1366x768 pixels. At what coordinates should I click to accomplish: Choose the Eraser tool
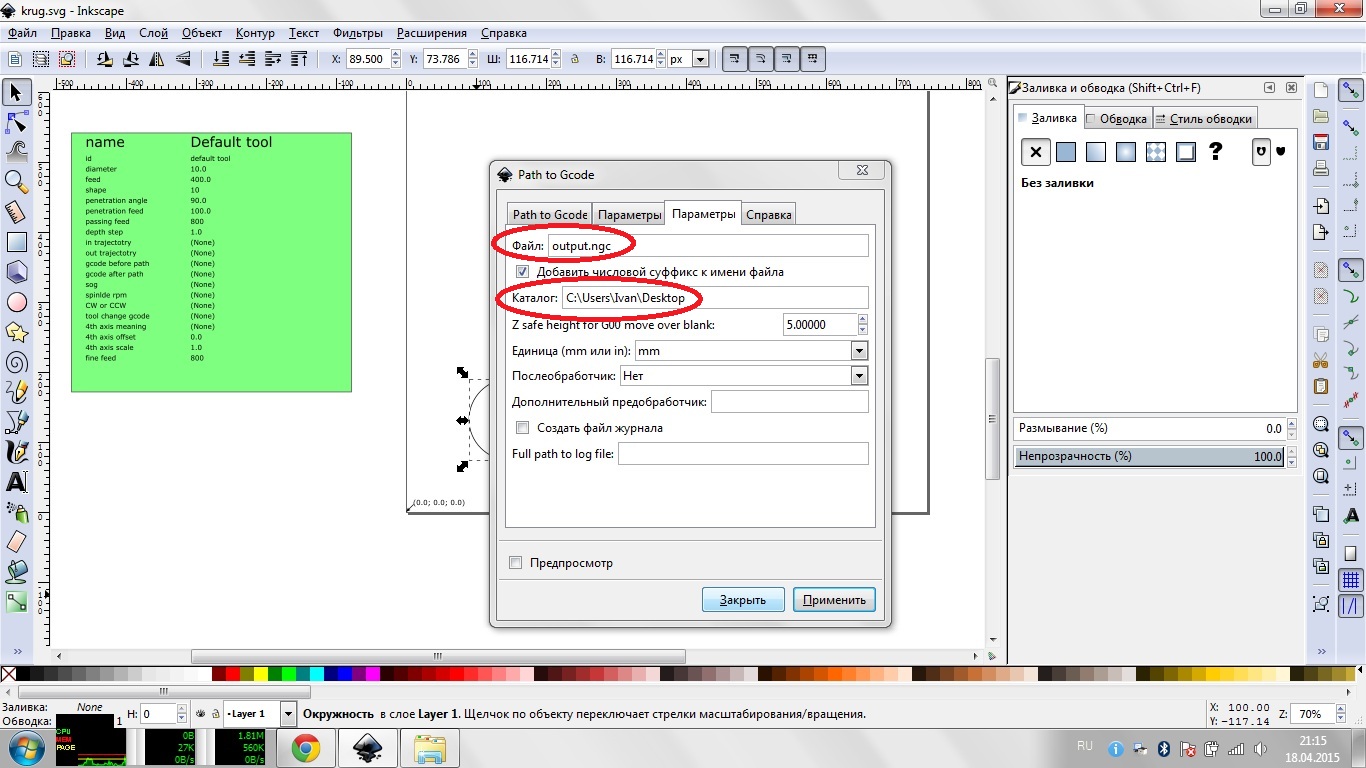tap(16, 541)
